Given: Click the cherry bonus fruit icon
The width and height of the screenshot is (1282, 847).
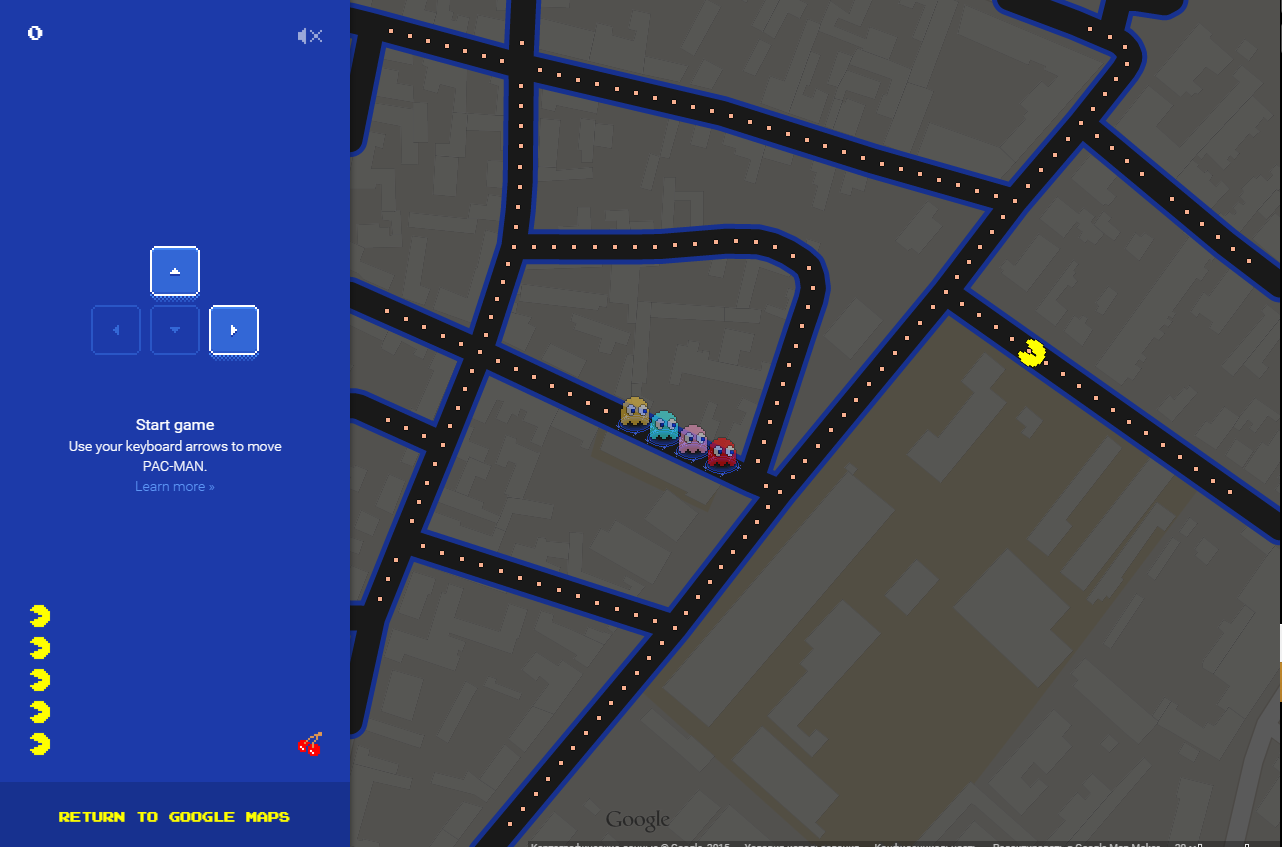Looking at the screenshot, I should (310, 743).
